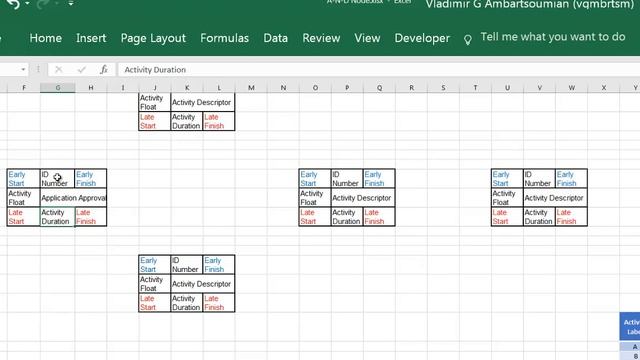Click Early Finish cell in column H

click(91, 179)
